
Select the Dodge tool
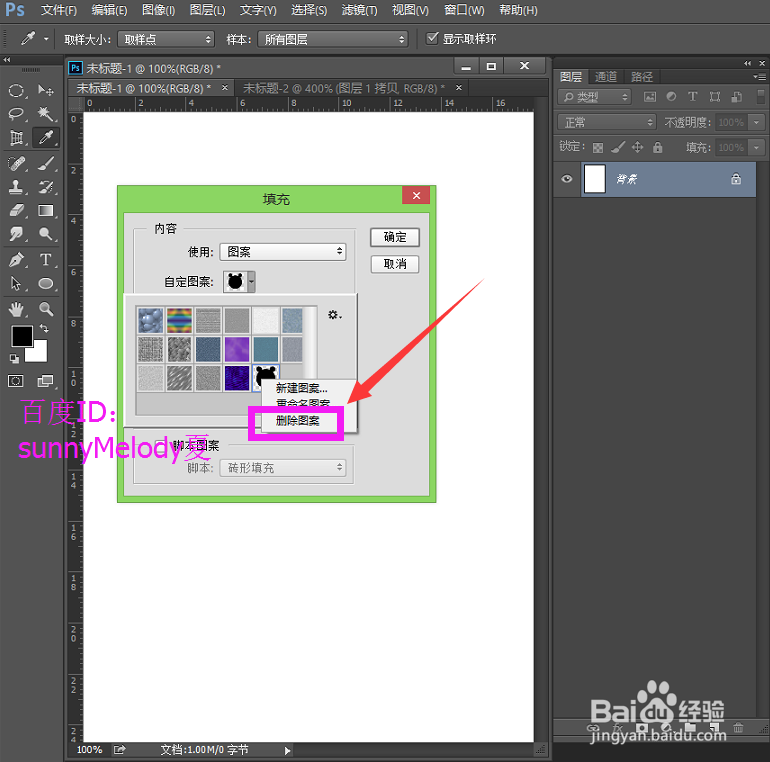point(46,234)
